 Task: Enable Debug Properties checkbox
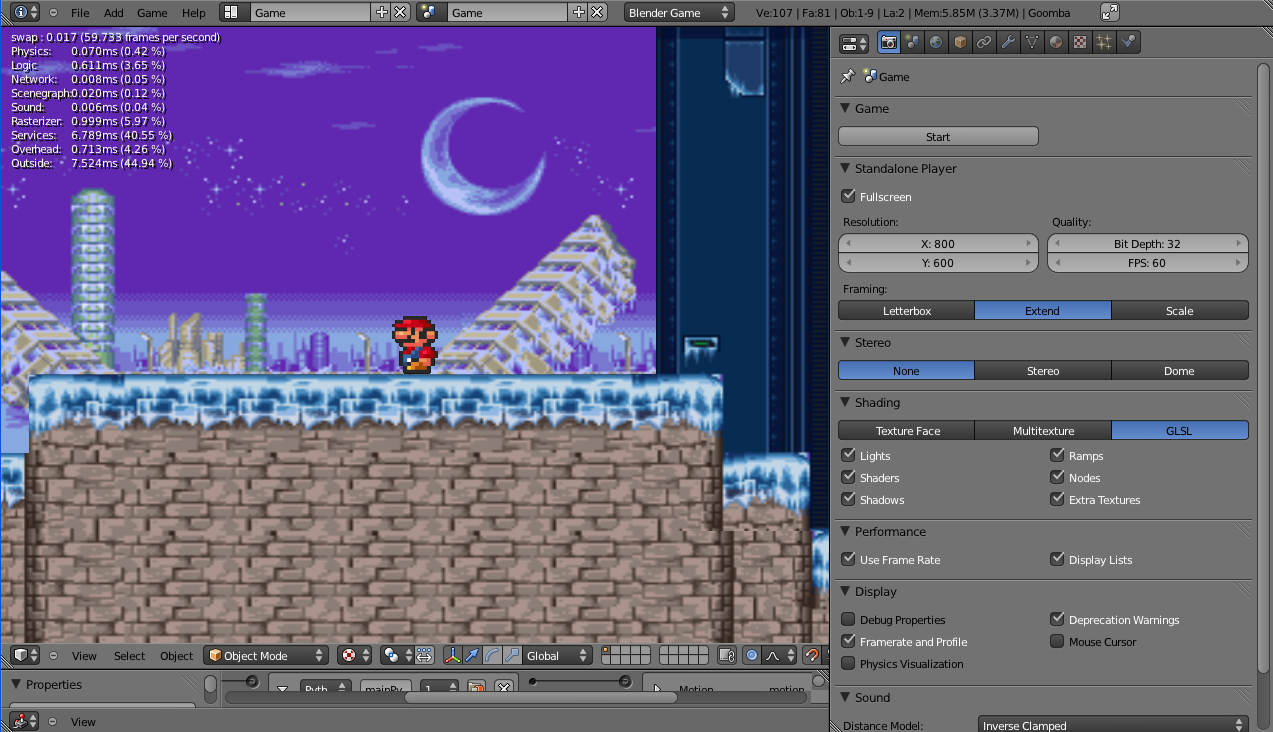(849, 619)
